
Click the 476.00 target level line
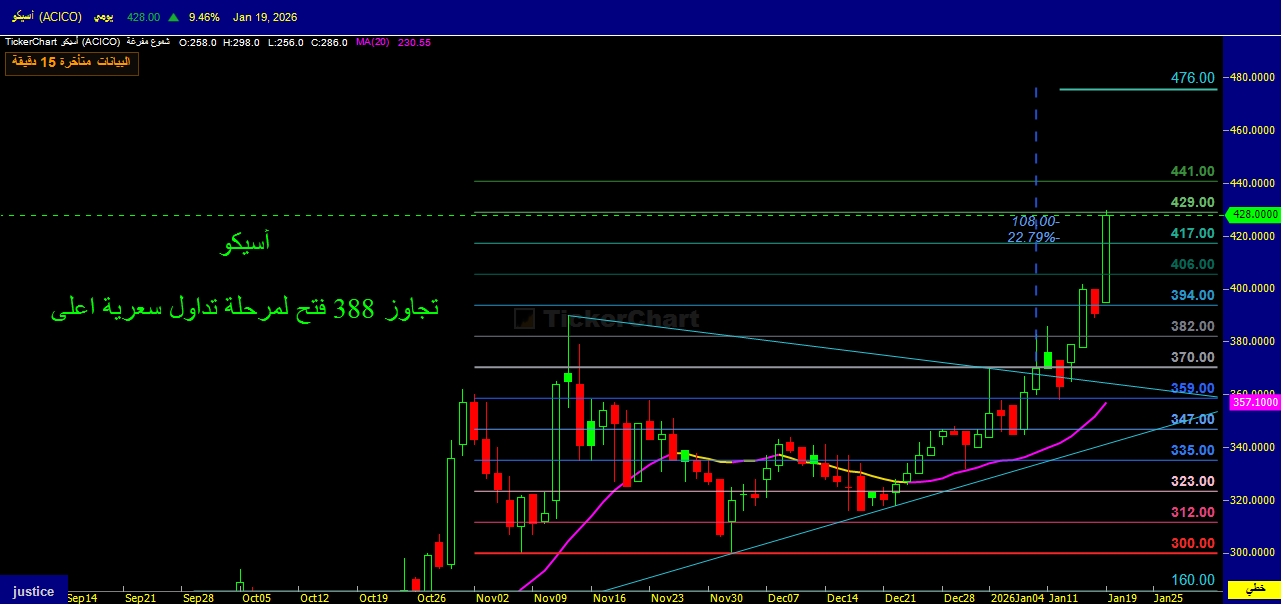tap(1138, 89)
